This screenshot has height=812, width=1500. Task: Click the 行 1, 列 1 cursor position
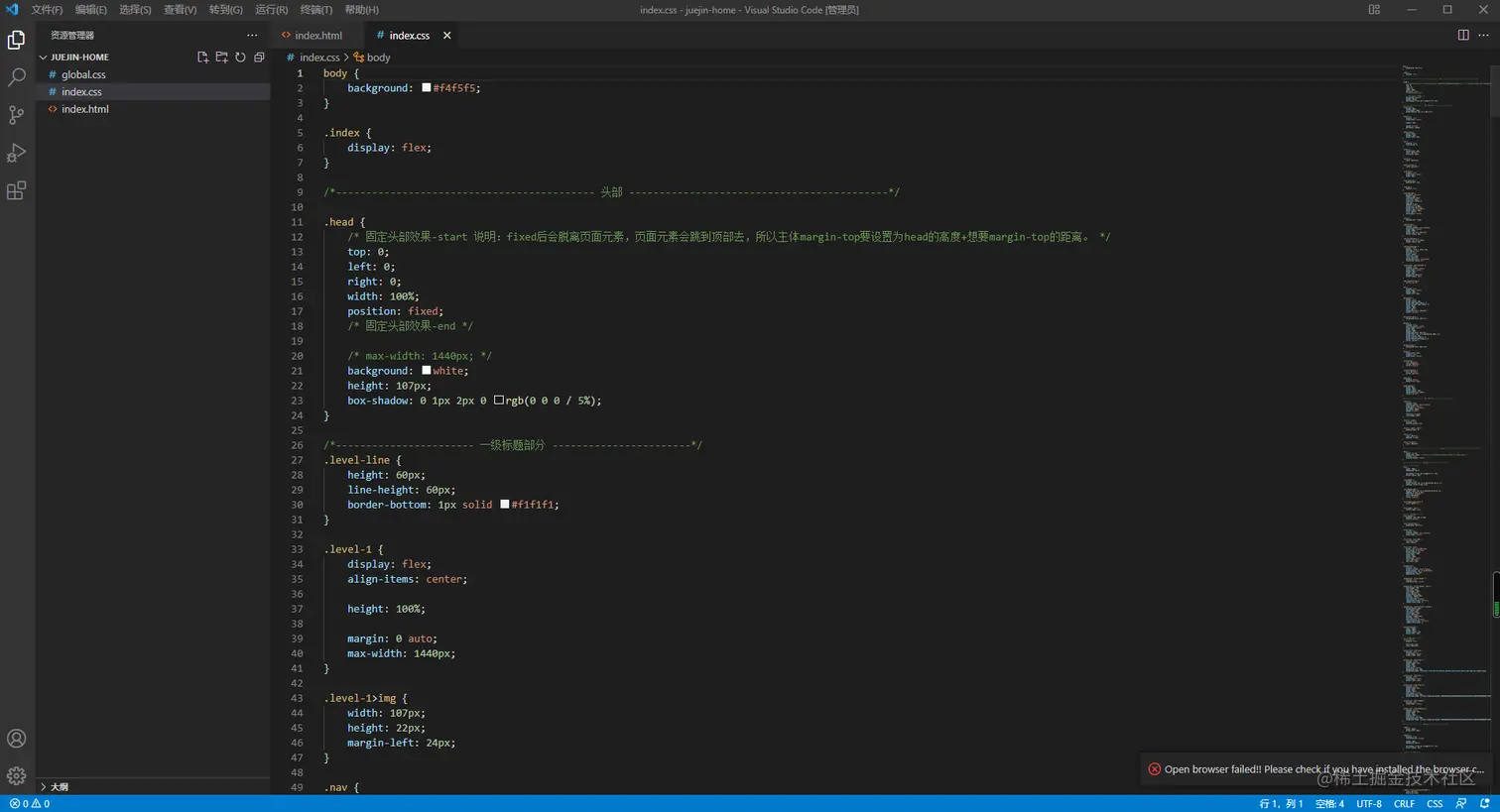coord(1281,804)
